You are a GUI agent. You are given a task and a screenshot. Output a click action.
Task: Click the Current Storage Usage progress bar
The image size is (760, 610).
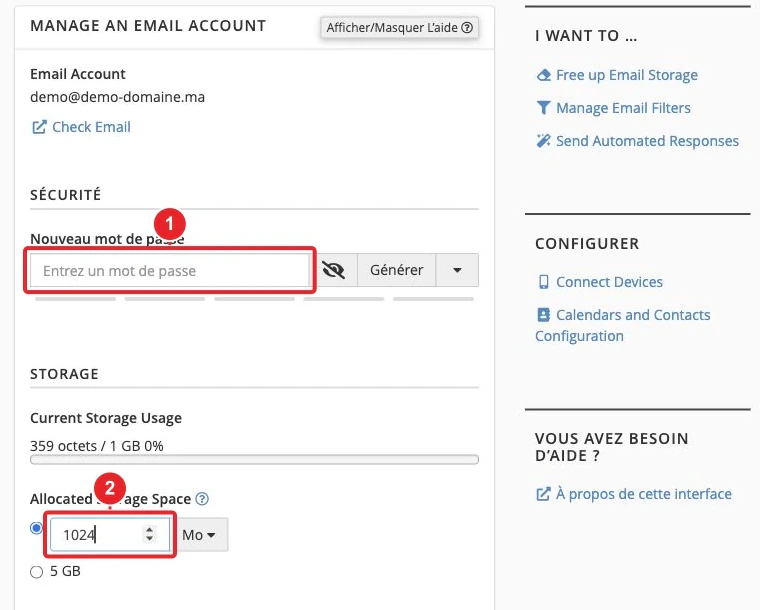tap(254, 459)
